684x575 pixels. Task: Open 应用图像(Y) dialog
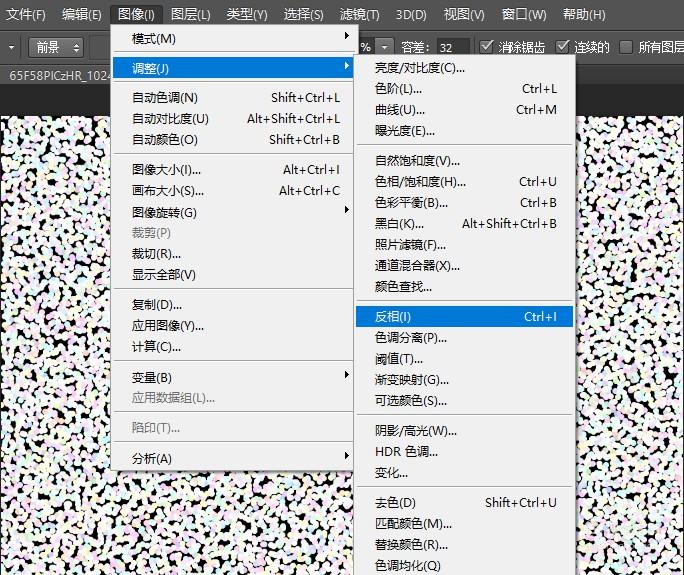coord(233,325)
